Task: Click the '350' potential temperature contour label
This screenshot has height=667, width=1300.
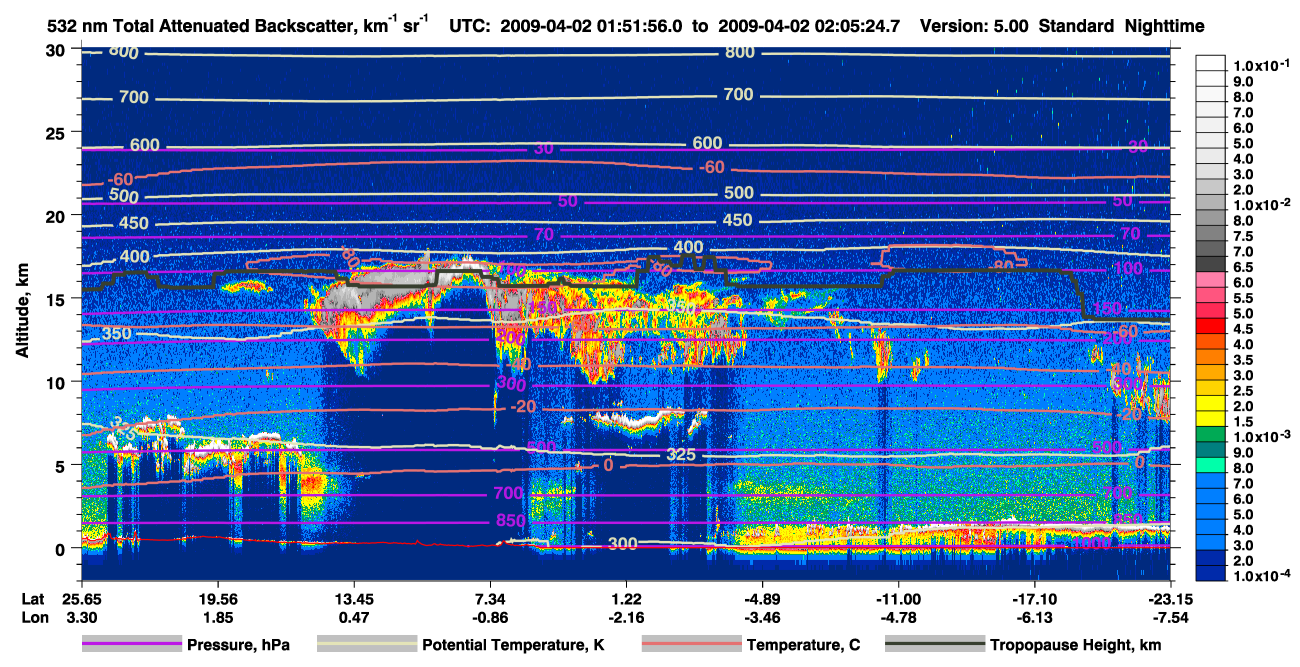Action: 117,333
